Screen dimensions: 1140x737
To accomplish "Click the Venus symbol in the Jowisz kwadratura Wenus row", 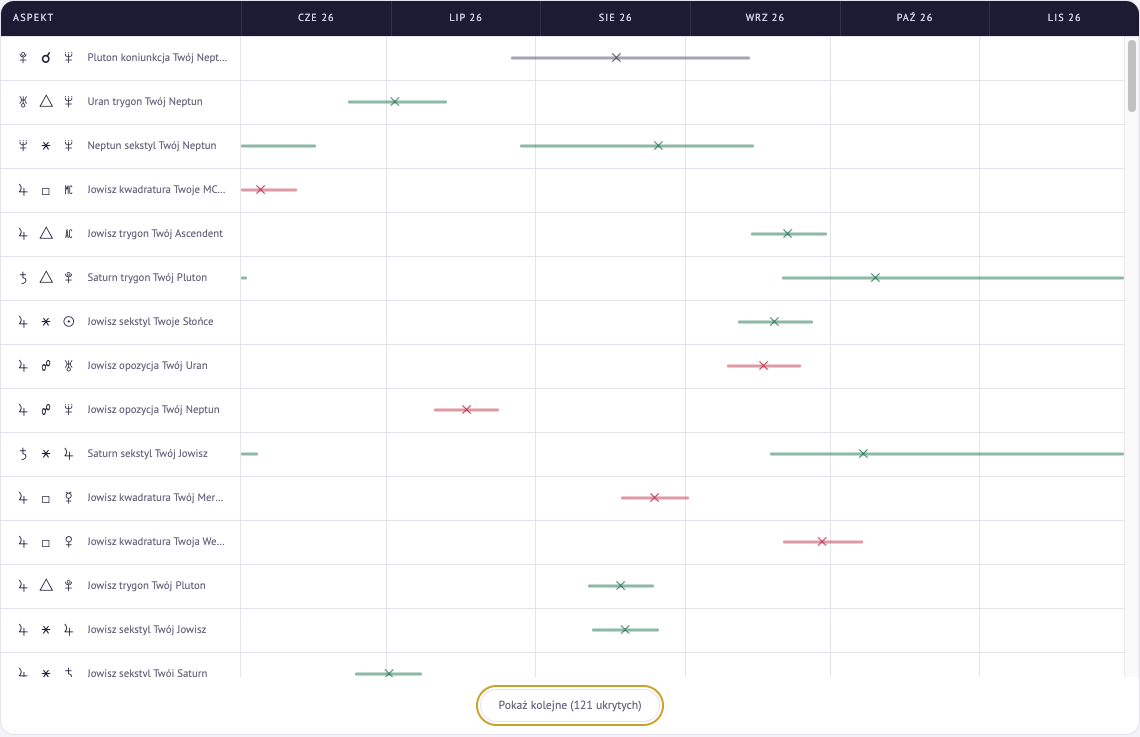I will [x=68, y=541].
